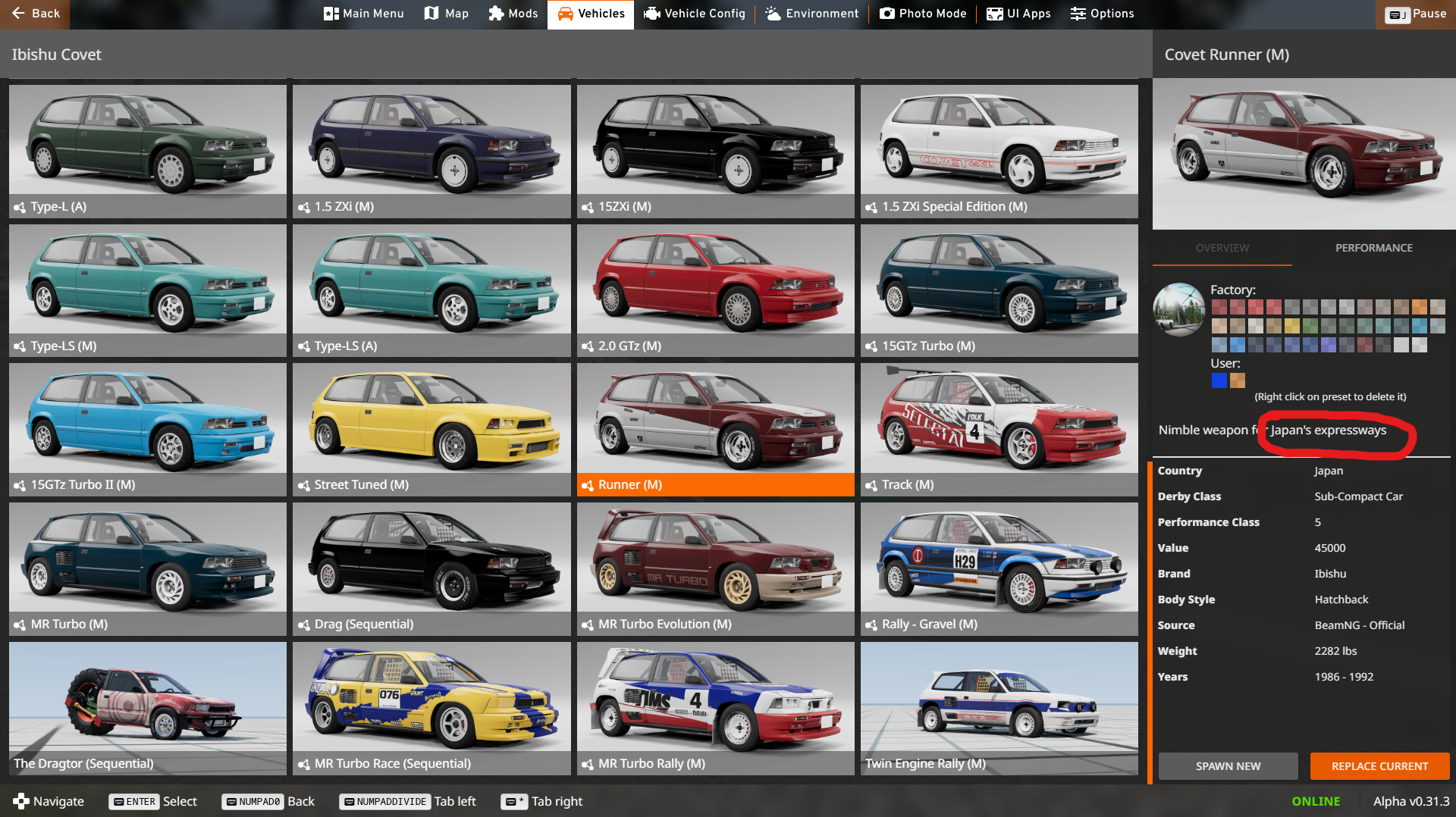Viewport: 1456px width, 817px height.
Task: Select the Type-LS (A) configuration
Action: point(431,290)
